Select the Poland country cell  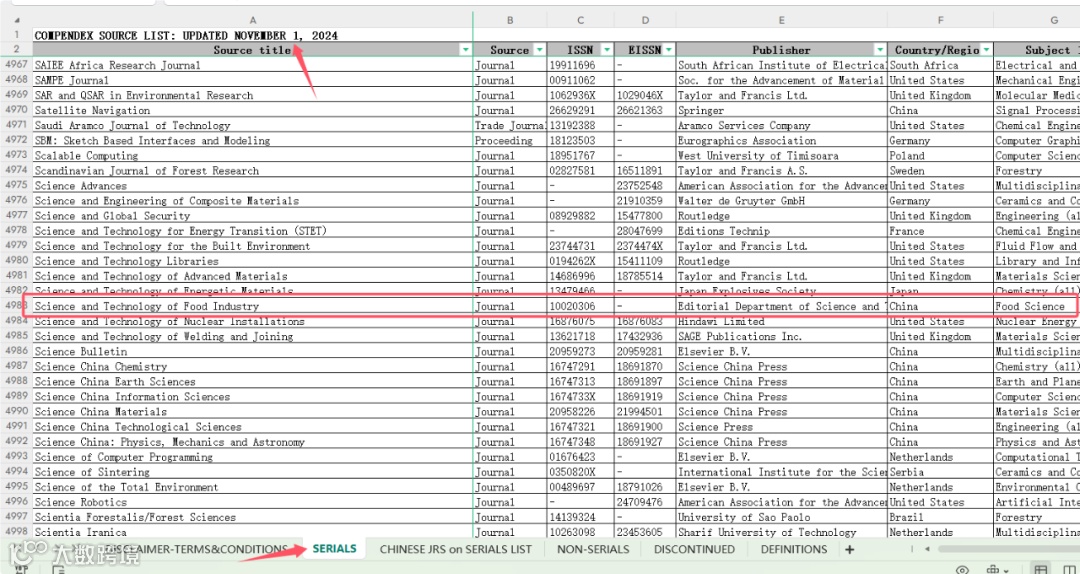point(940,156)
